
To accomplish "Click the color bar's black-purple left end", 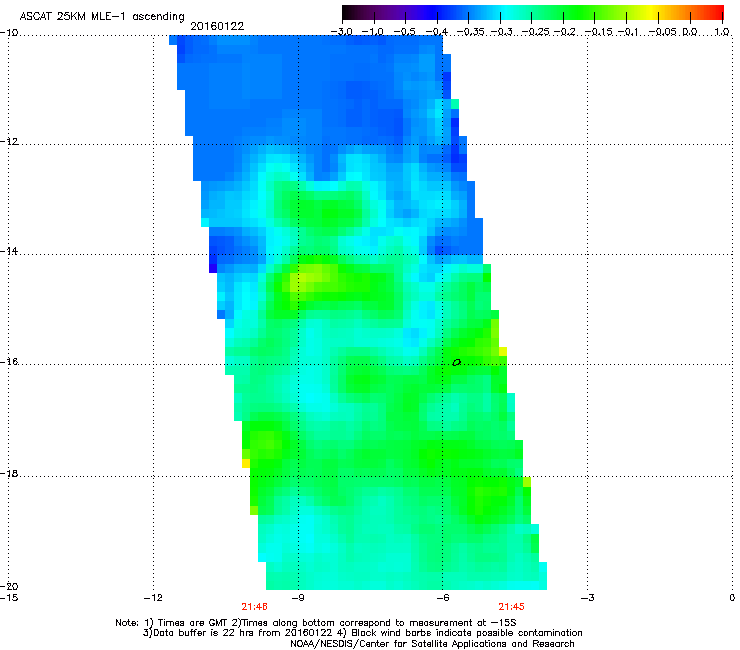I will [x=352, y=12].
